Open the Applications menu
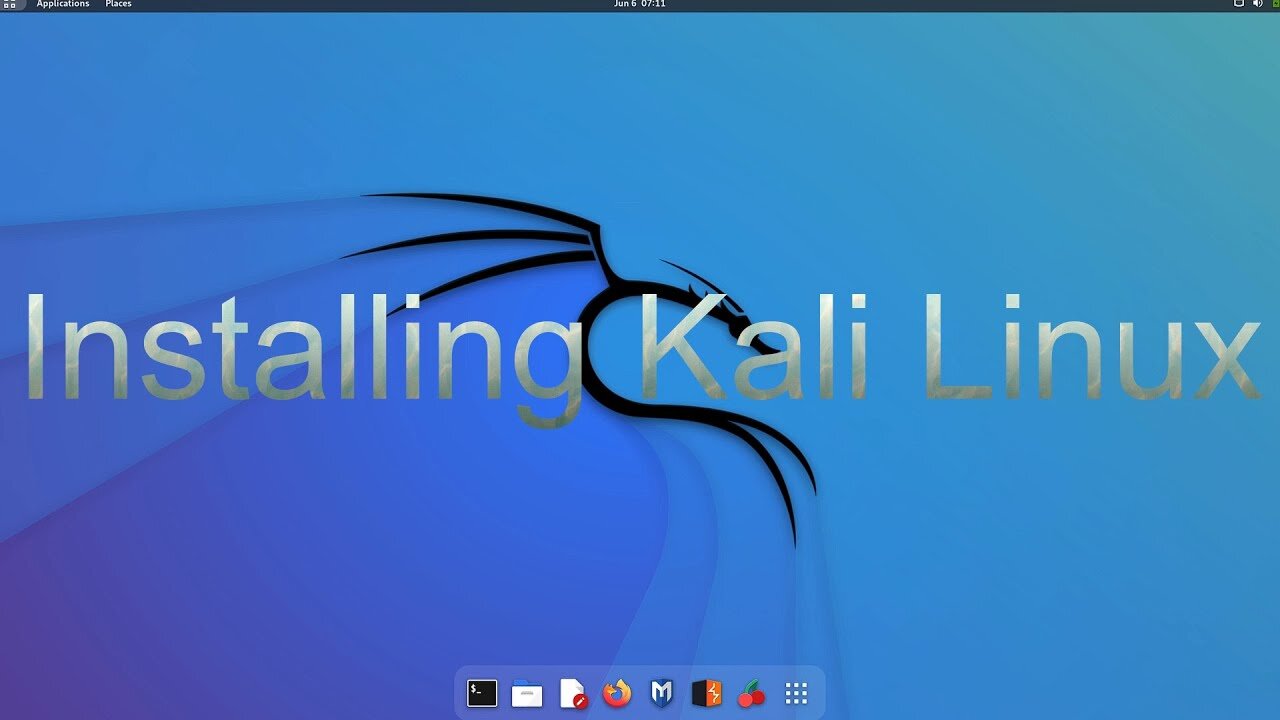Image resolution: width=1280 pixels, height=720 pixels. tap(63, 4)
